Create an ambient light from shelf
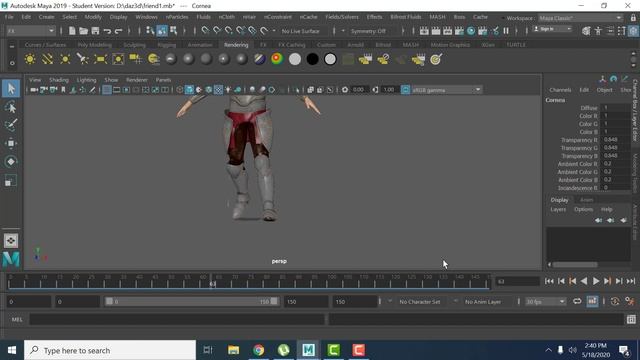This screenshot has width=640, height=360. (x=30, y=59)
